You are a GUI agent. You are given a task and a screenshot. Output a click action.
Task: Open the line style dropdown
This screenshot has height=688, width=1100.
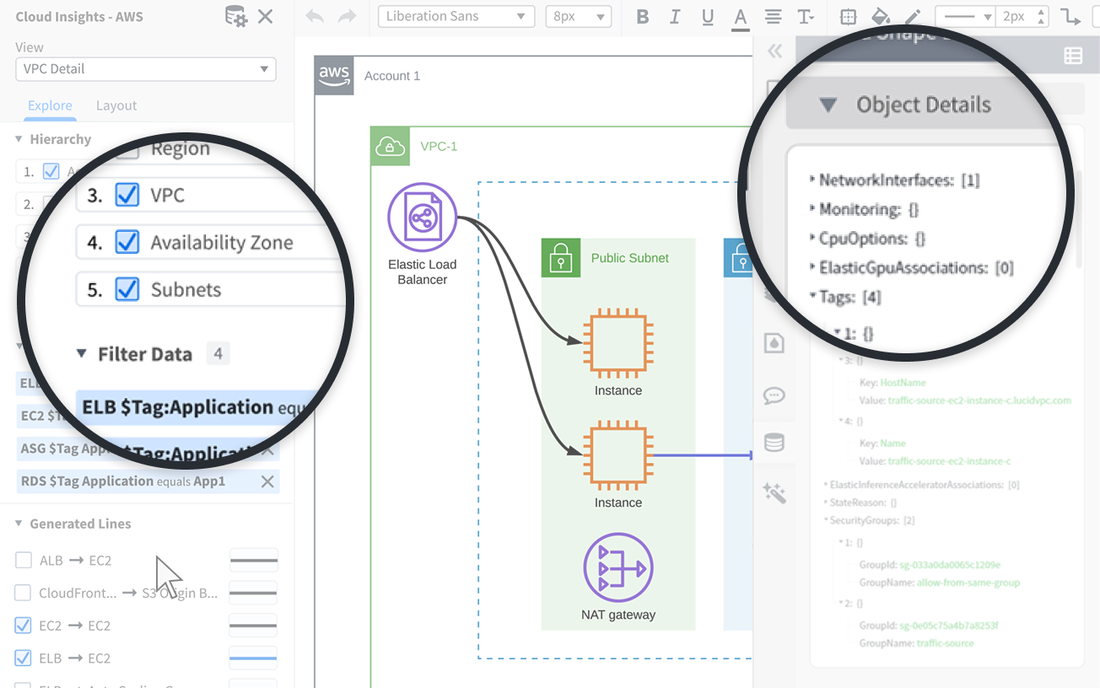(967, 16)
